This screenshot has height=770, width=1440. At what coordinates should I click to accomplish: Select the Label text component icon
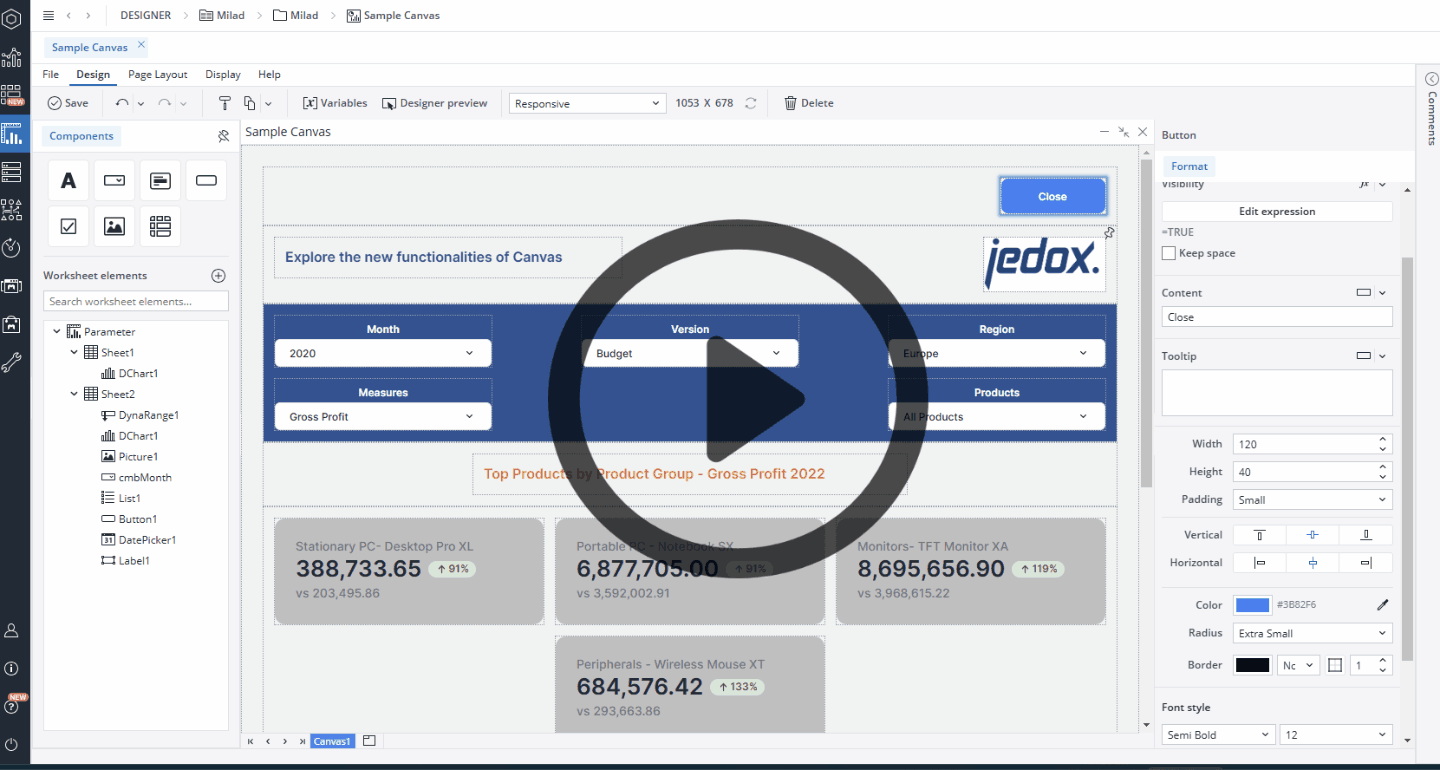tap(68, 181)
